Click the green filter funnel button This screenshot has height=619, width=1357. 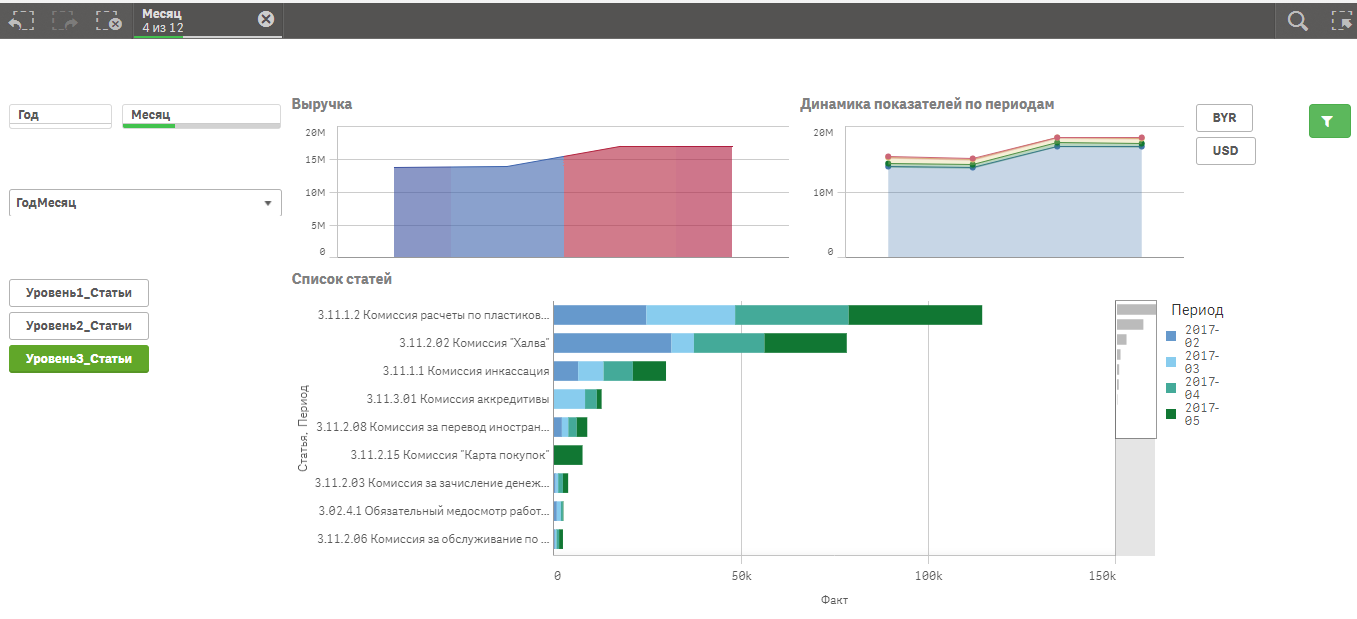1327,121
